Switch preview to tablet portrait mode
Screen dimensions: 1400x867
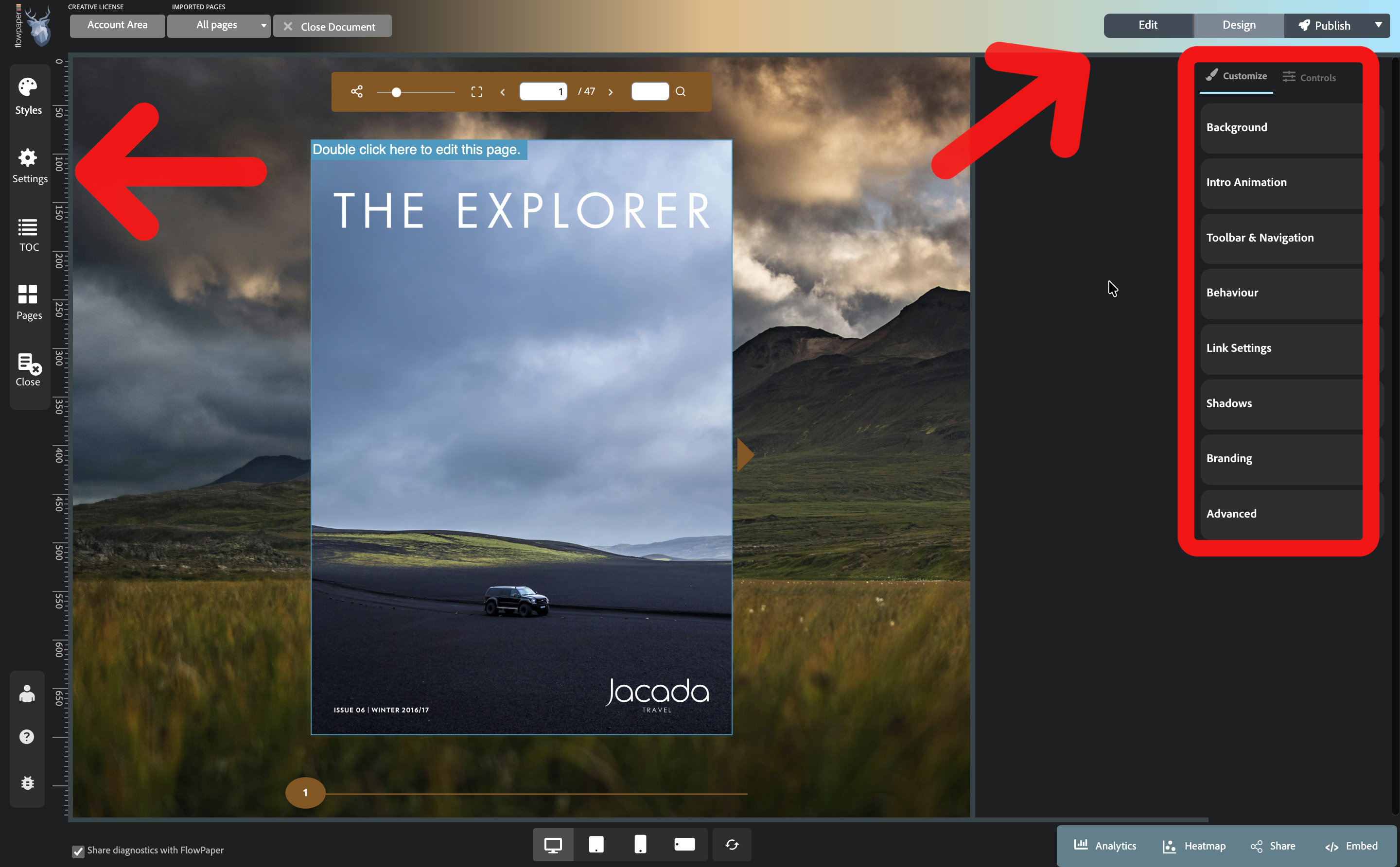pyautogui.click(x=596, y=844)
